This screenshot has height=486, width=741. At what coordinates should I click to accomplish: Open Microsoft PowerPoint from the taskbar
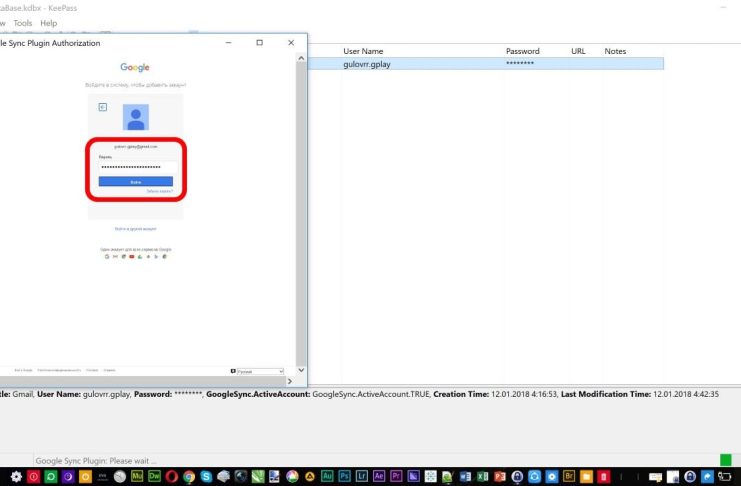pos(500,477)
